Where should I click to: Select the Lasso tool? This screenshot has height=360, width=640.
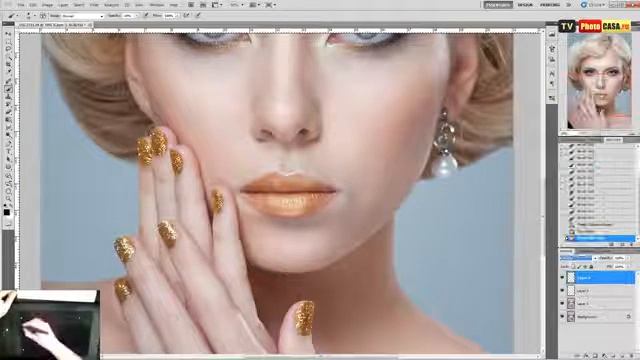(8, 49)
